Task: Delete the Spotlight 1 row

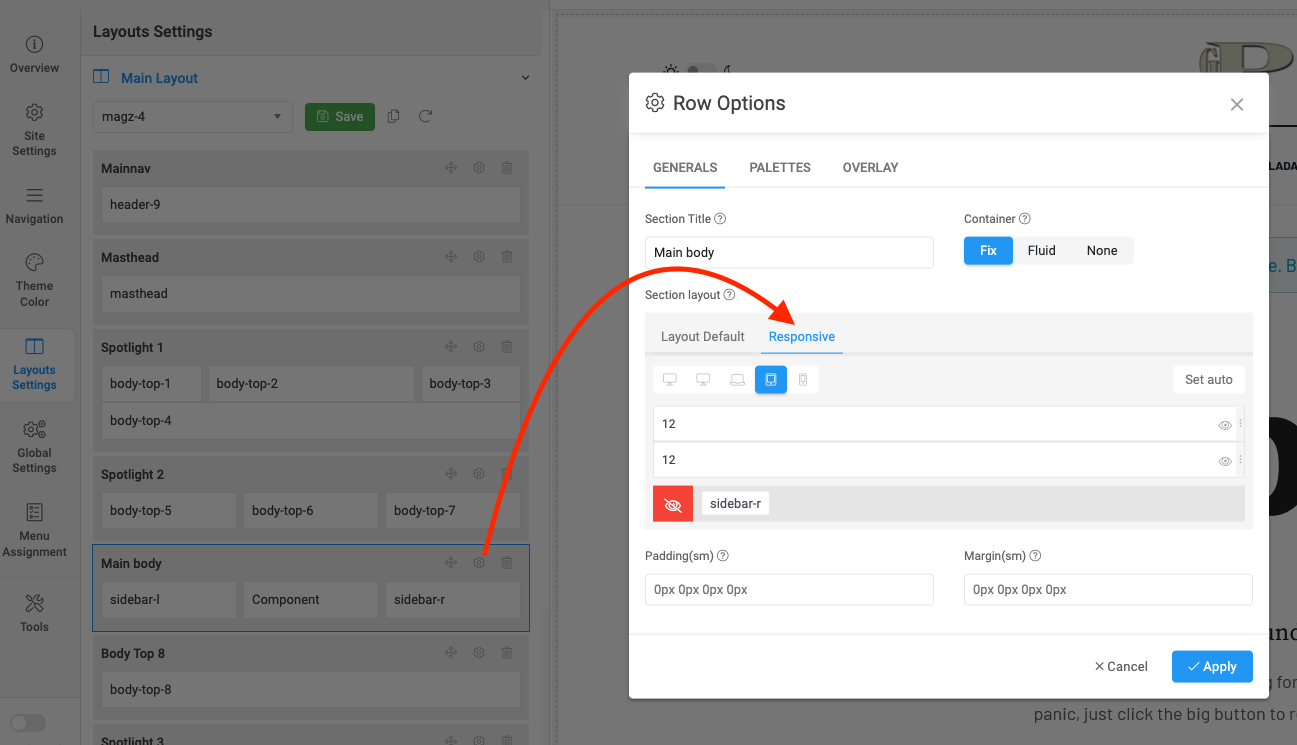Action: [507, 347]
